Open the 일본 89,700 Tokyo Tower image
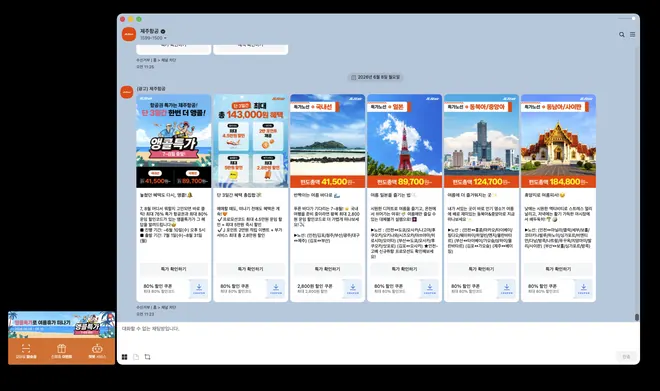This screenshot has width=660, height=391. click(x=405, y=141)
